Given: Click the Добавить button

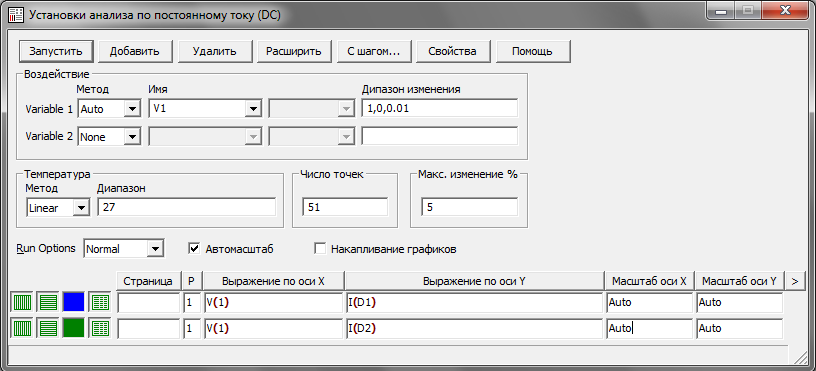Looking at the screenshot, I should click(x=135, y=51).
